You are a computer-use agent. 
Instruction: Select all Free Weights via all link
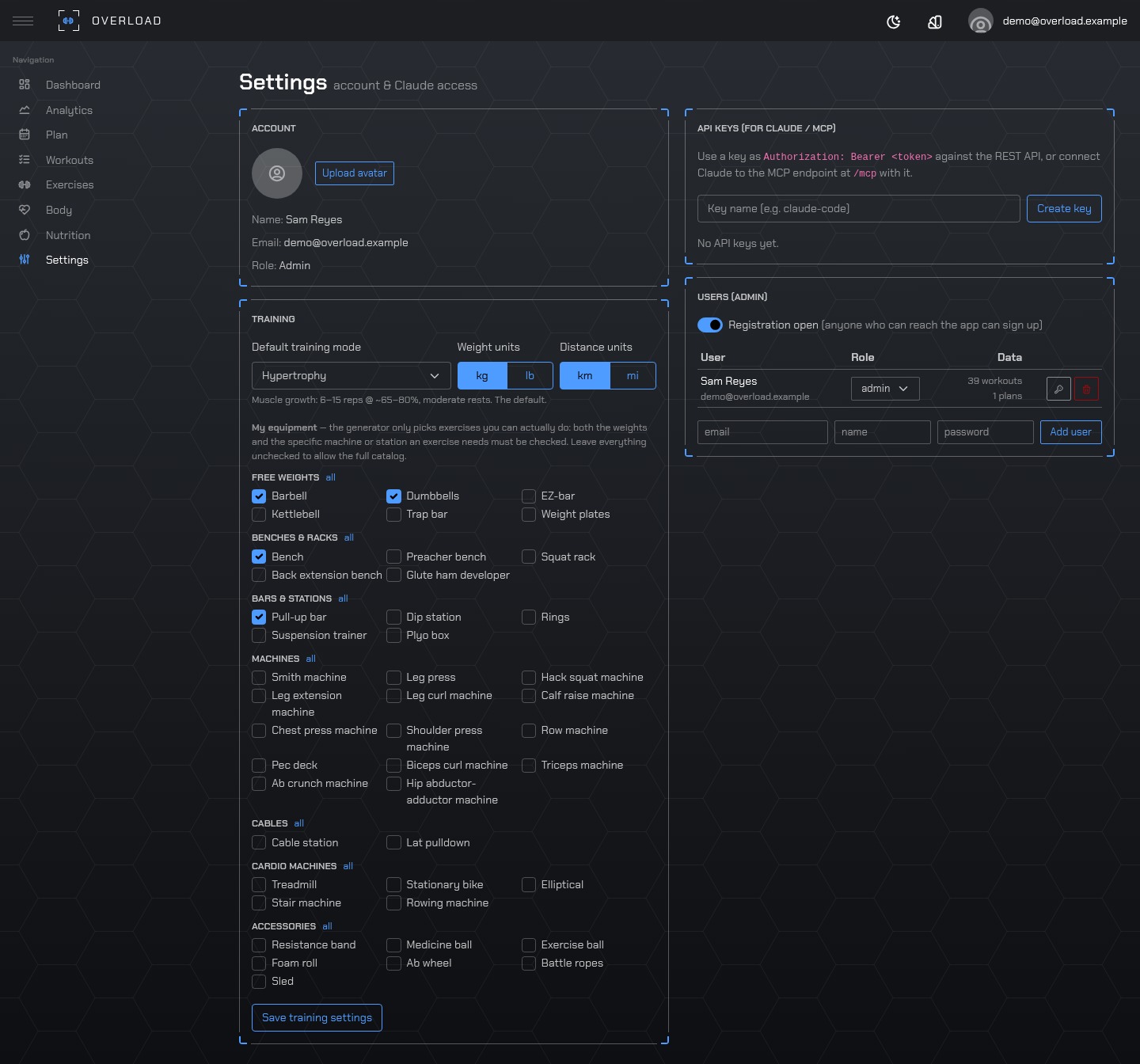coord(331,477)
